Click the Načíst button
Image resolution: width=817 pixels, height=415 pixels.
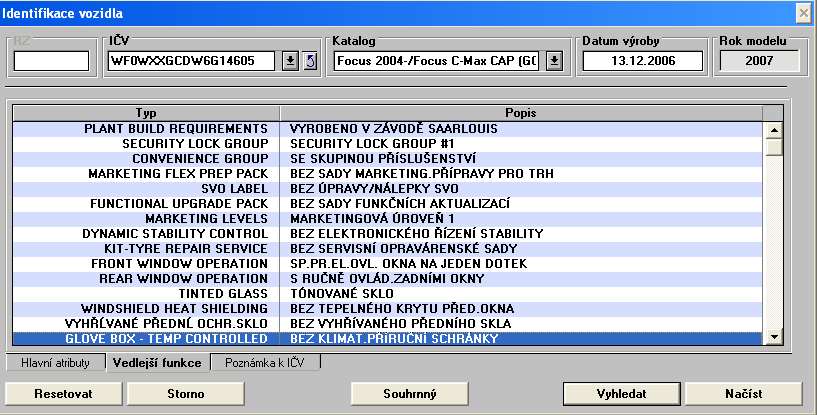(x=744, y=393)
